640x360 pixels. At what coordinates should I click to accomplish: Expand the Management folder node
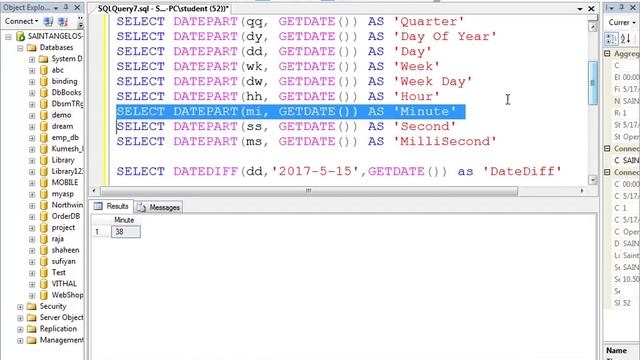point(20,340)
